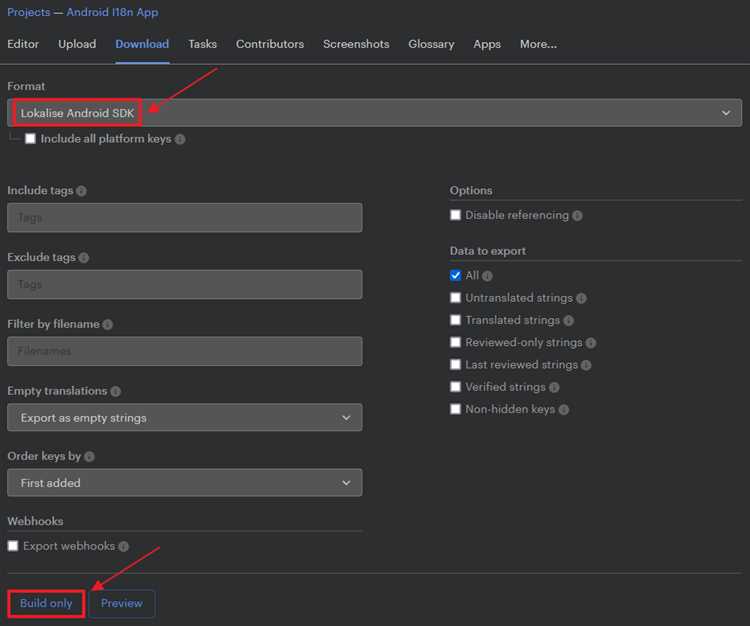The height and width of the screenshot is (626, 750).
Task: Click info icon next to All option
Action: [x=487, y=276]
